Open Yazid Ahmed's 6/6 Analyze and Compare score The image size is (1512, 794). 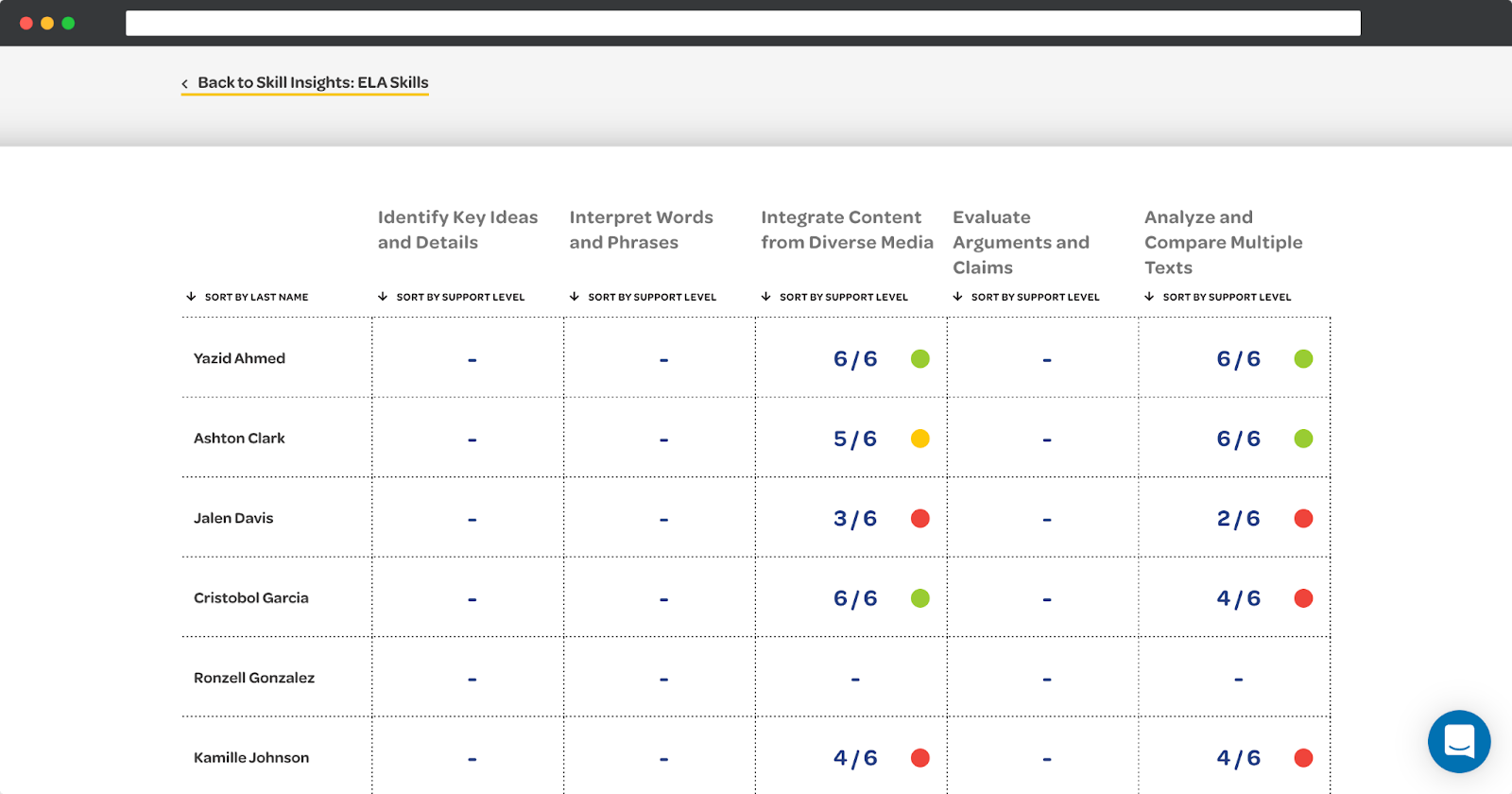point(1238,359)
